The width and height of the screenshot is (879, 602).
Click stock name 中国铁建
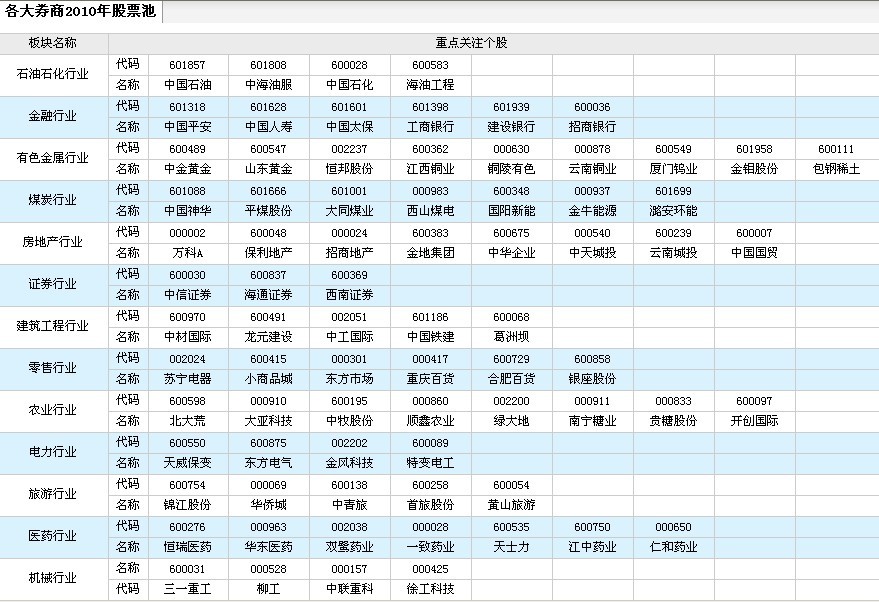[x=431, y=337]
